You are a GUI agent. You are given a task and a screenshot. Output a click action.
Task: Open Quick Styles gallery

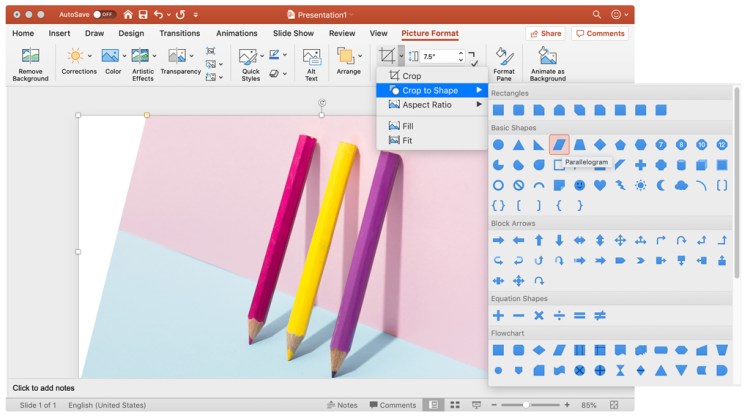click(x=248, y=65)
